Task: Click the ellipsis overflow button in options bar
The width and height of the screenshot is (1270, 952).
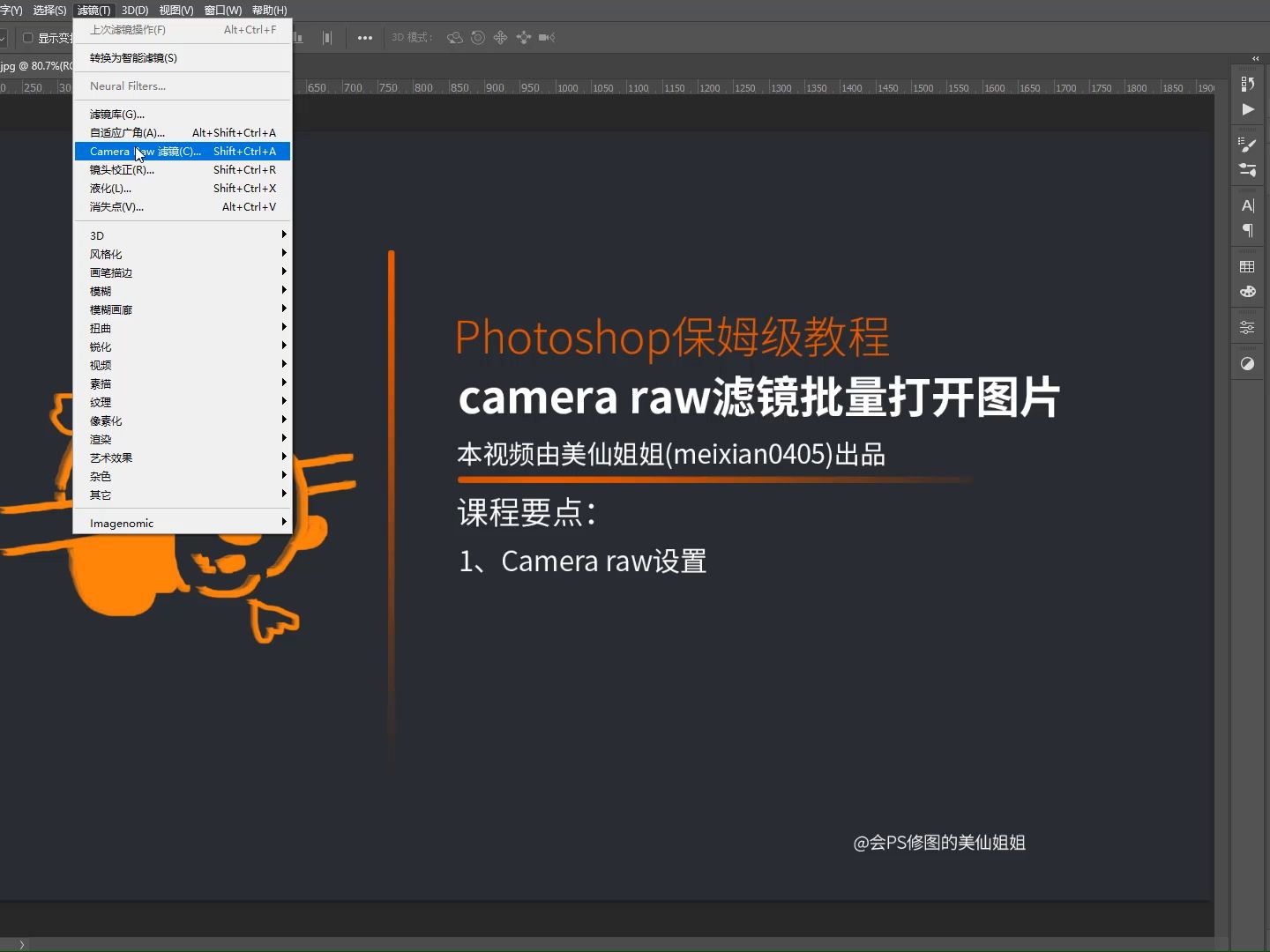Action: click(365, 37)
